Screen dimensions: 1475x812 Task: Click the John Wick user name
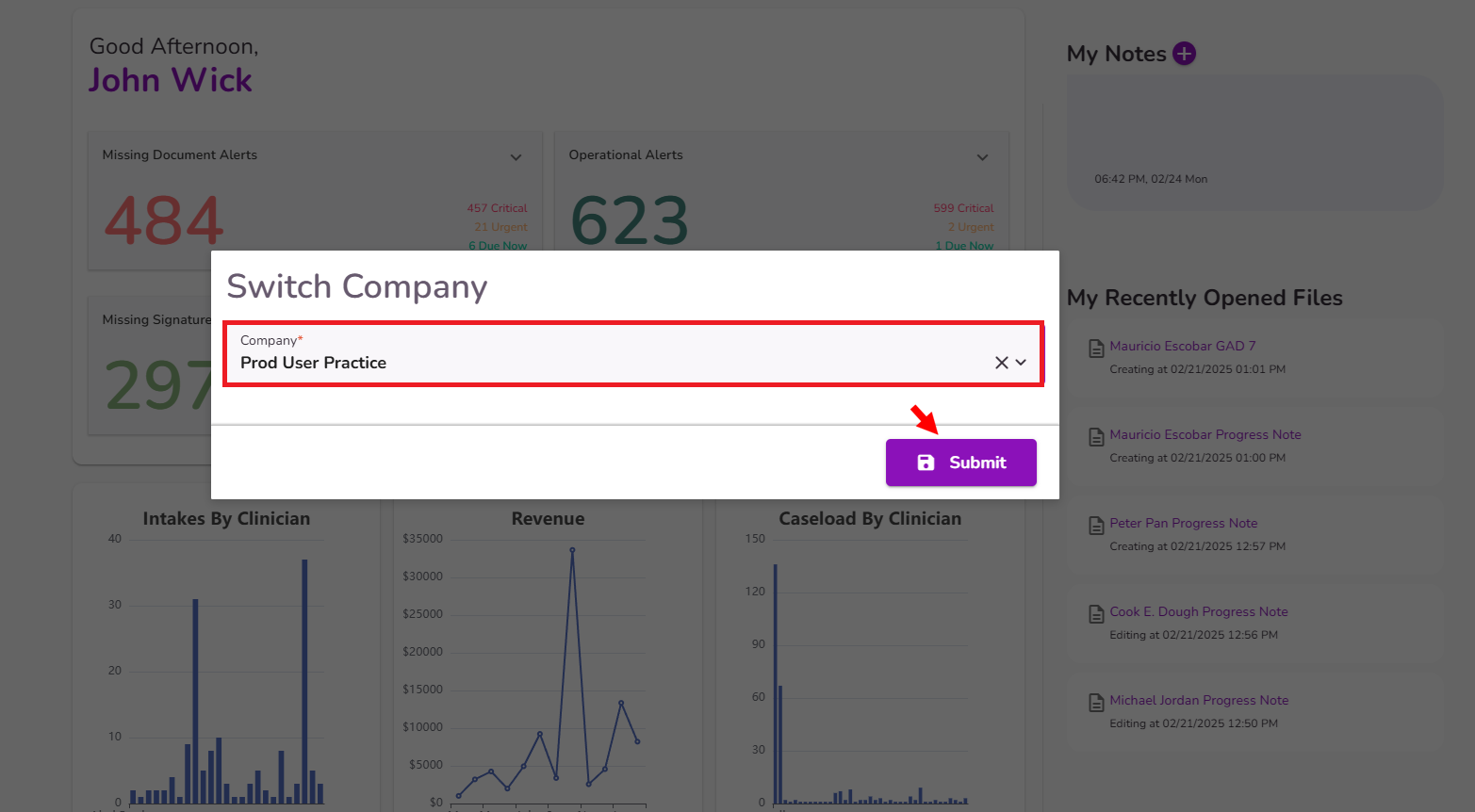tap(171, 81)
